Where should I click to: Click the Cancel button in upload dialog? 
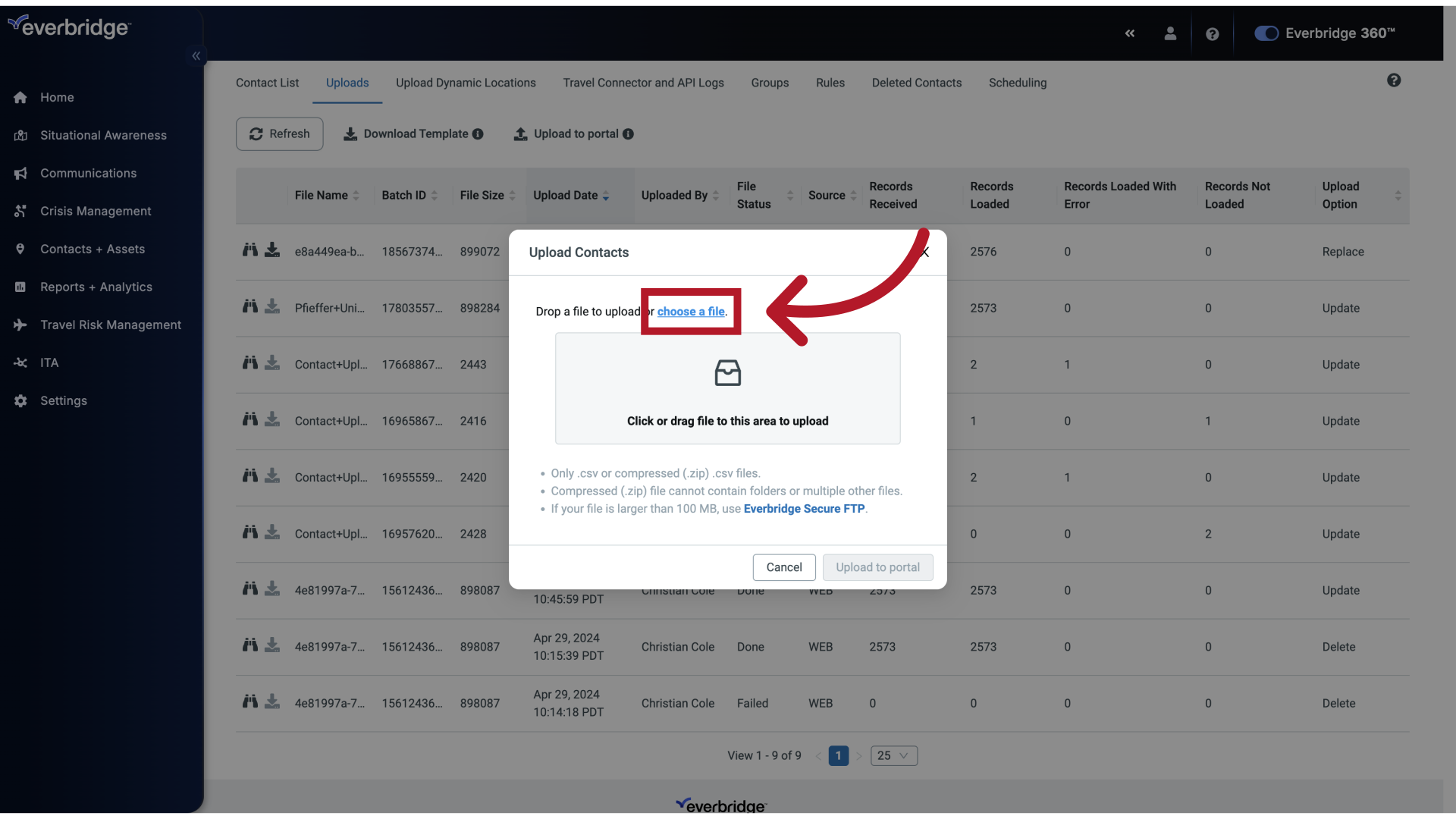pyautogui.click(x=784, y=566)
